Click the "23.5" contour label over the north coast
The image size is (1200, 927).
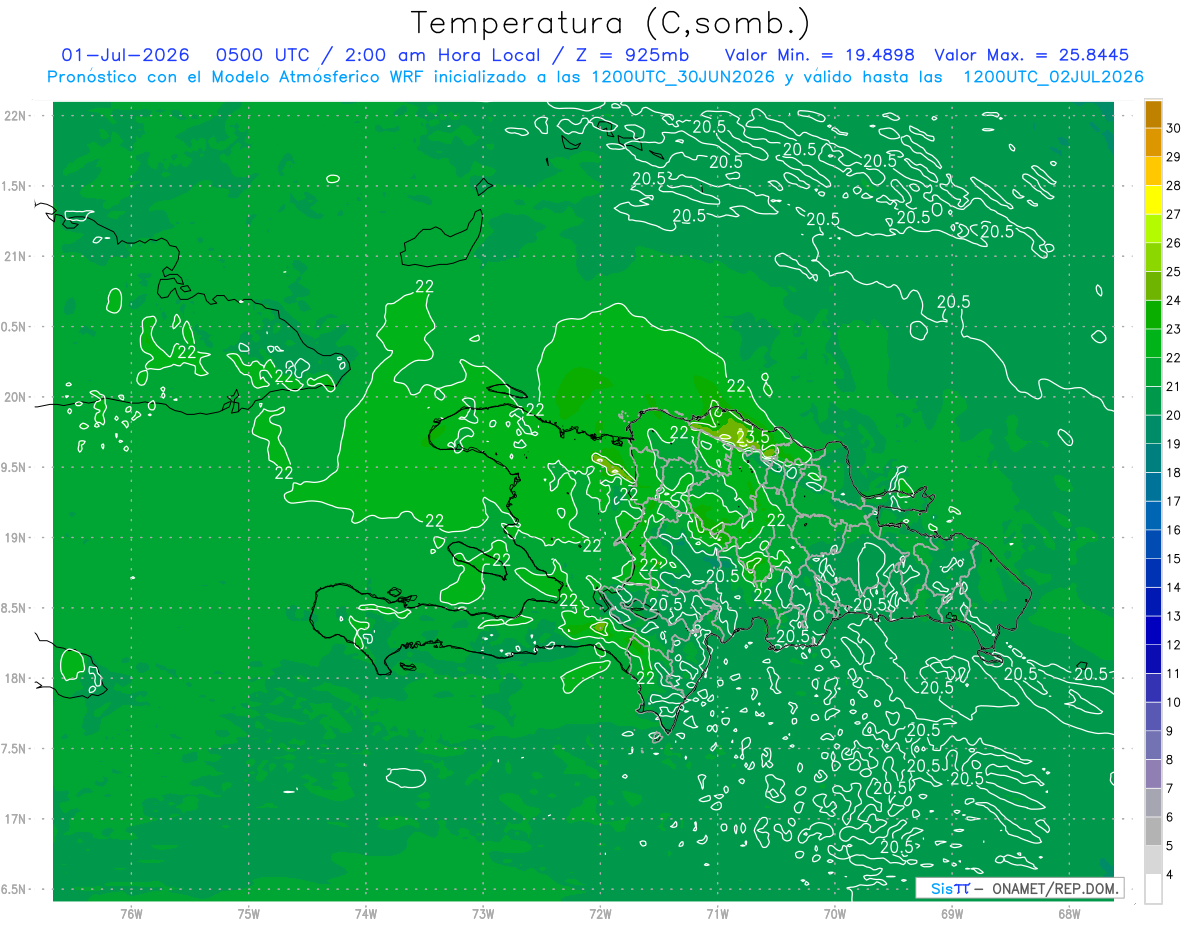(x=752, y=437)
